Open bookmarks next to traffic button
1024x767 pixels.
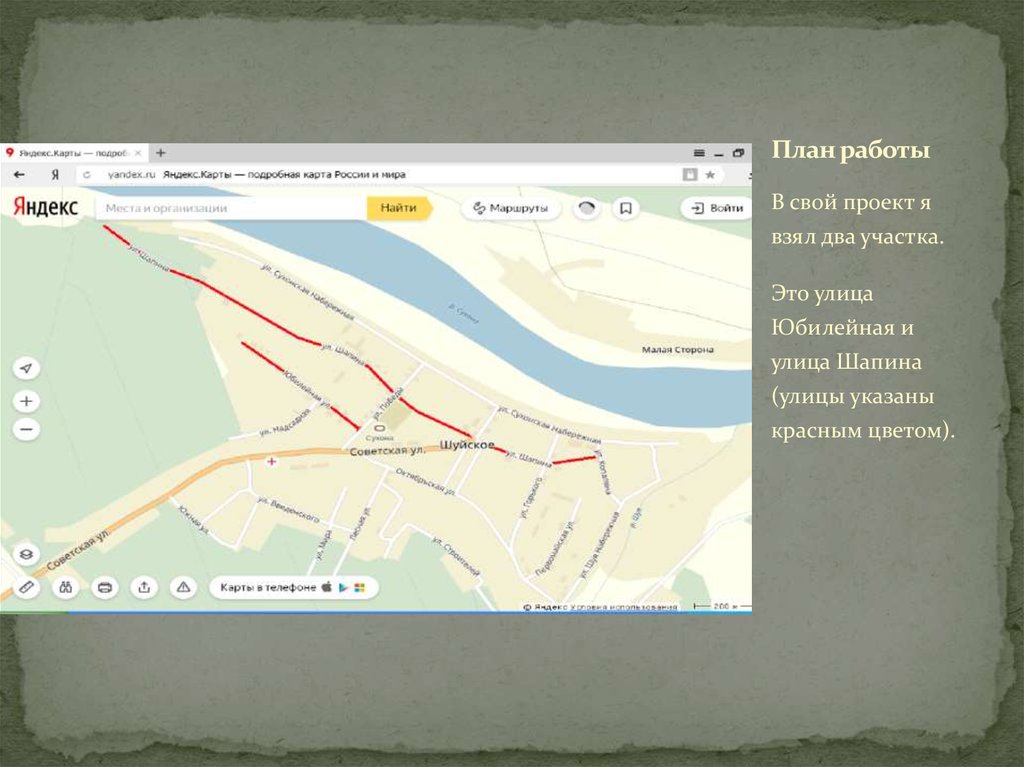[x=626, y=208]
